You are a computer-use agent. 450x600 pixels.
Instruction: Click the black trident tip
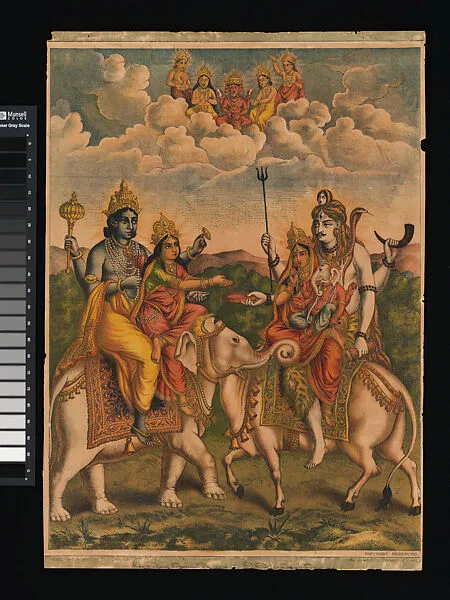(262, 175)
